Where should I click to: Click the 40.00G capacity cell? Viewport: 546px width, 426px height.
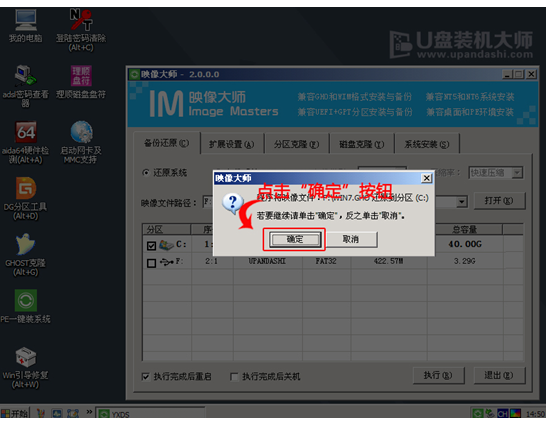[465, 244]
